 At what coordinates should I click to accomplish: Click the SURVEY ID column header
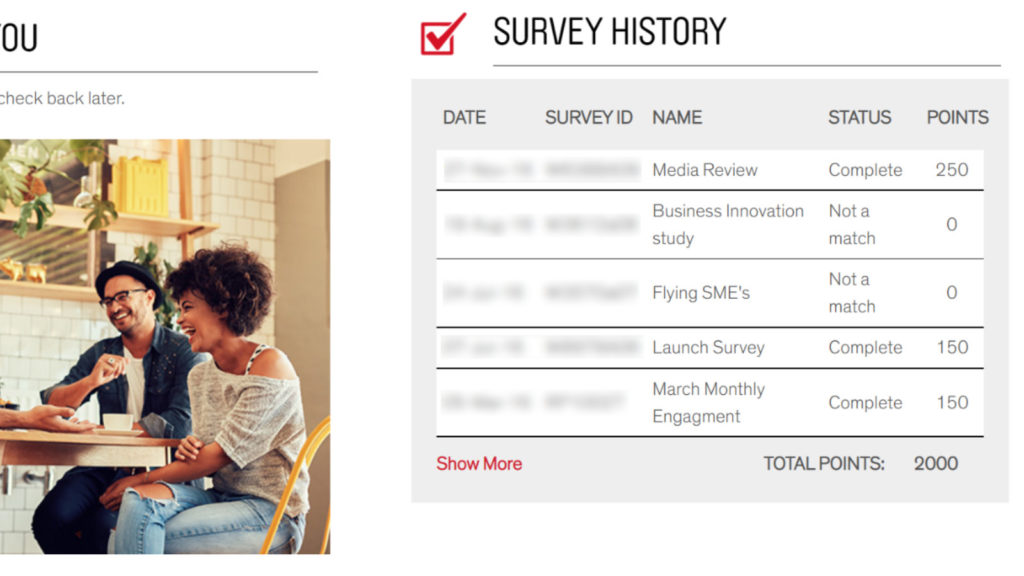(588, 118)
